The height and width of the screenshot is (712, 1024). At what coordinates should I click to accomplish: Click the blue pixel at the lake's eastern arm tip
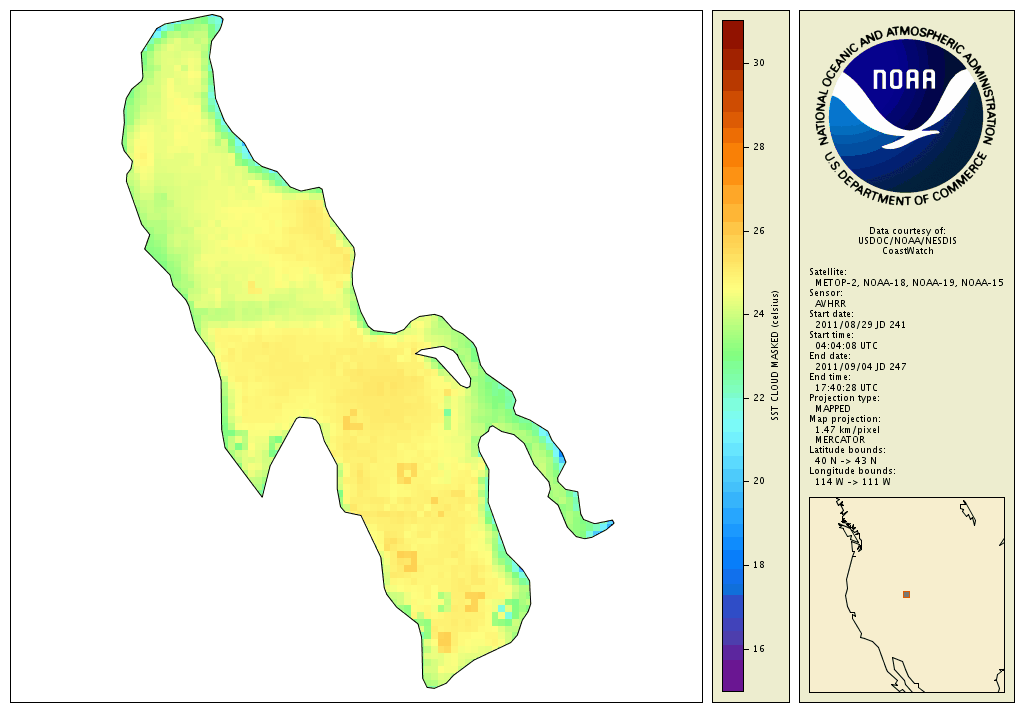(x=609, y=524)
